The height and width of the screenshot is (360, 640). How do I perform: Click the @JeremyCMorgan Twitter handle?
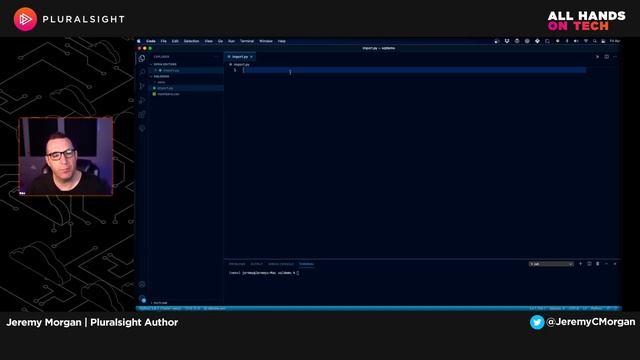click(590, 322)
